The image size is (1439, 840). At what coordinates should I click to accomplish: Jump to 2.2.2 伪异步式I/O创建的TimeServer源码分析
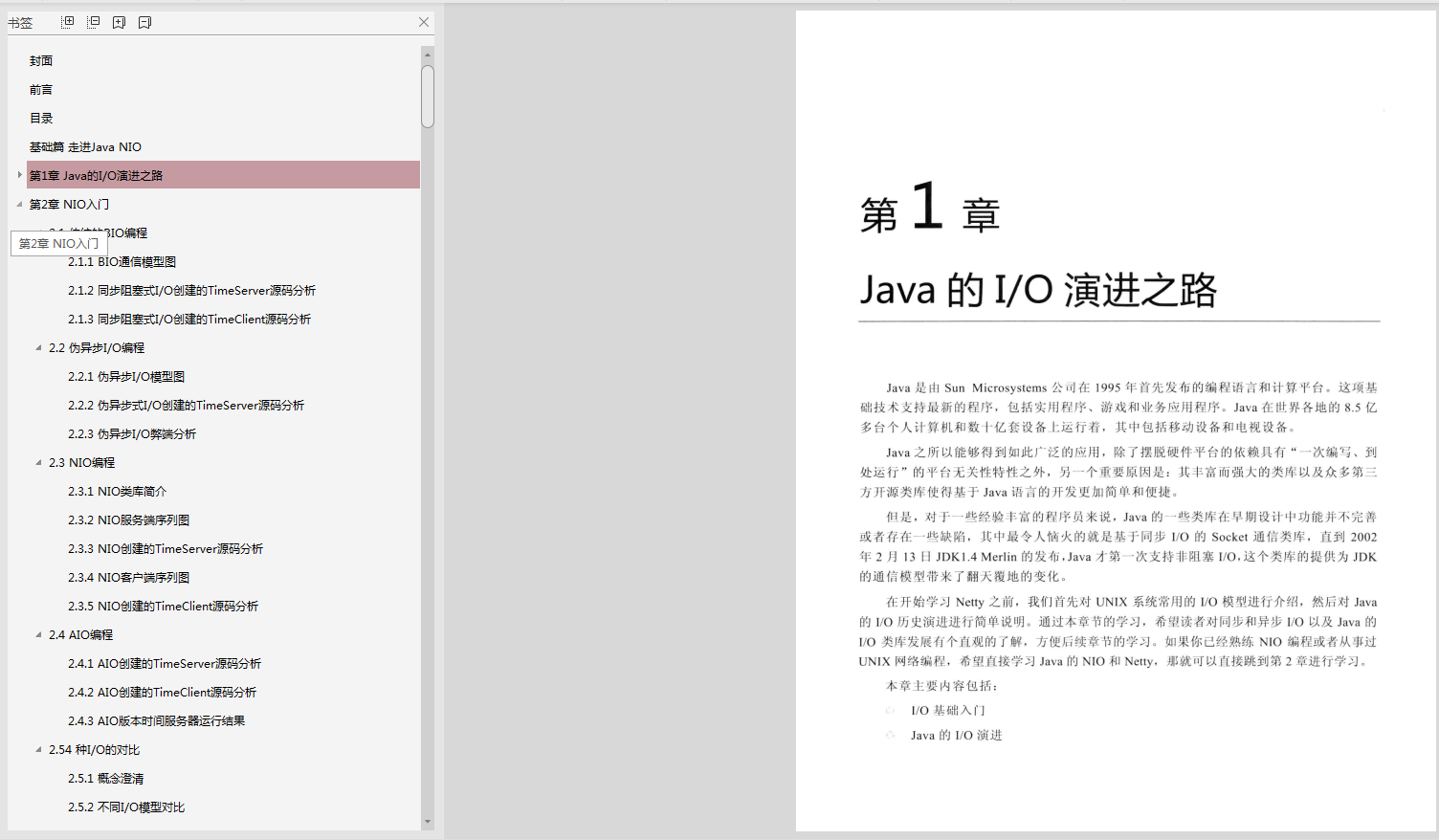point(186,405)
